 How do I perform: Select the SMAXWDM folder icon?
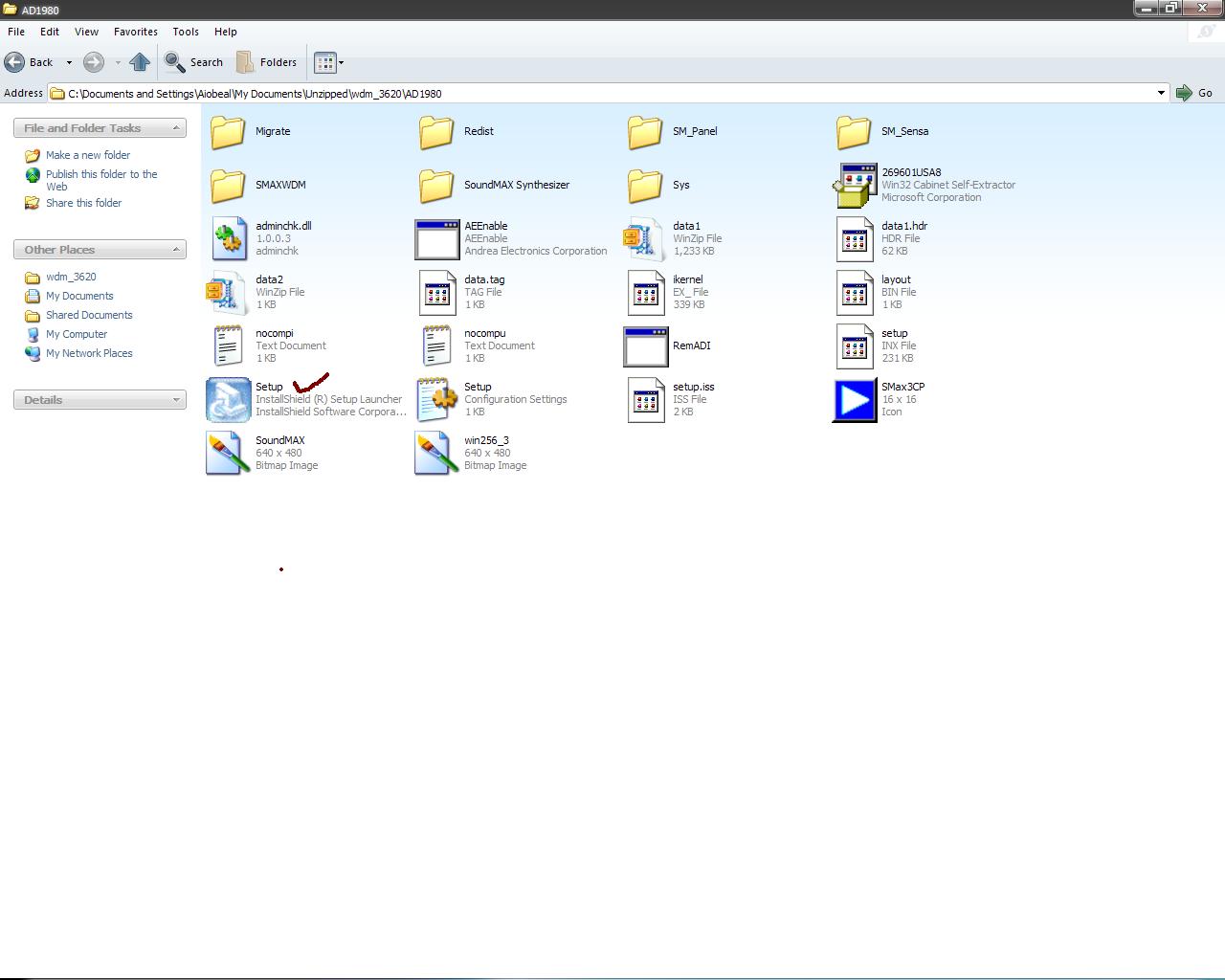tap(228, 186)
